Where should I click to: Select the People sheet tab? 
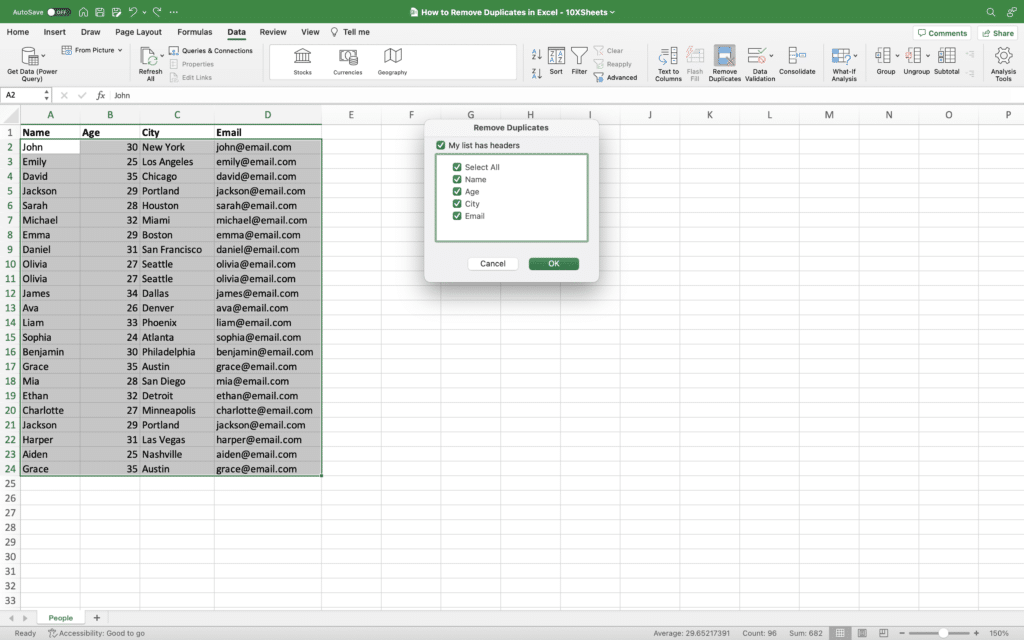60,617
